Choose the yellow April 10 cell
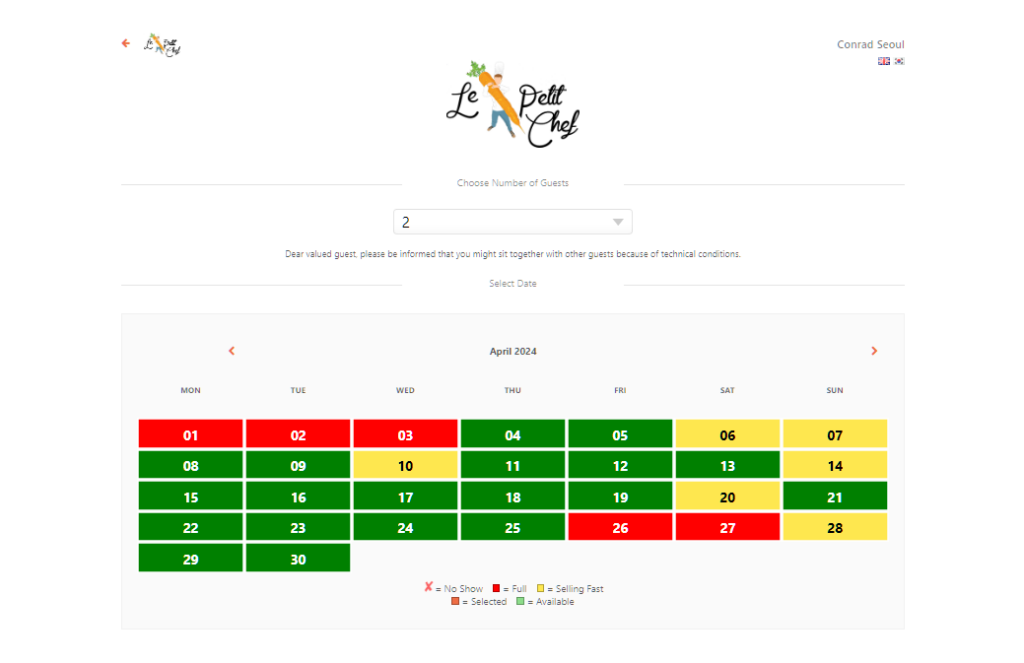This screenshot has width=1024, height=663. pos(406,464)
